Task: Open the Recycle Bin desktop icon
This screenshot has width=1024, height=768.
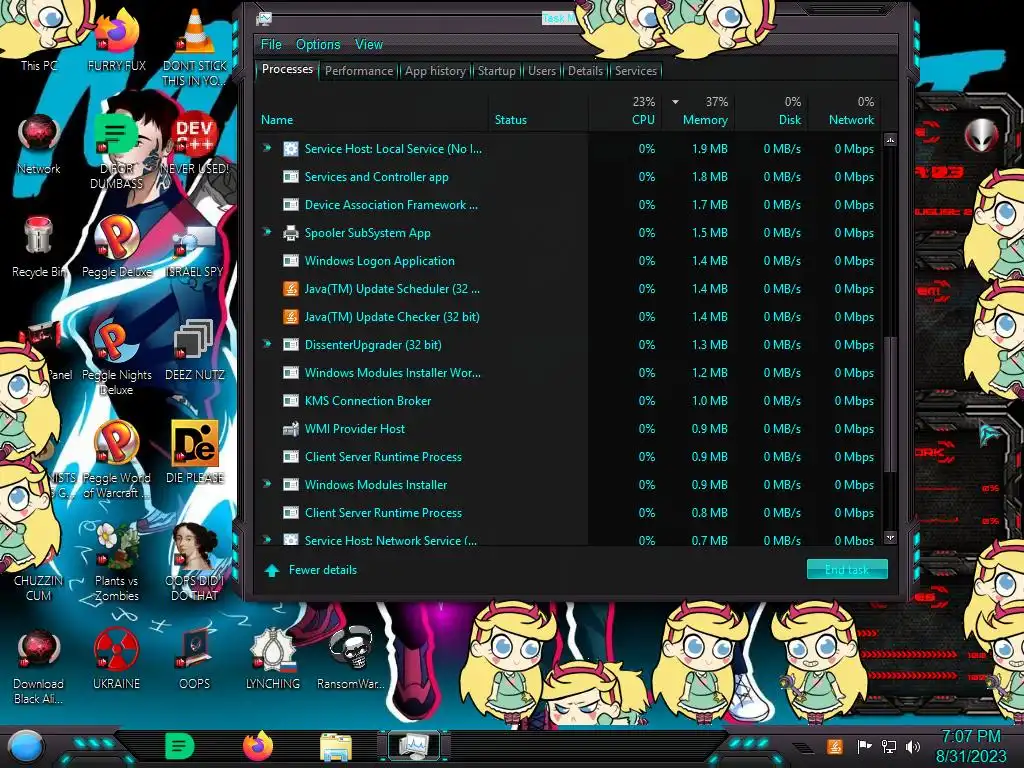Action: [39, 248]
